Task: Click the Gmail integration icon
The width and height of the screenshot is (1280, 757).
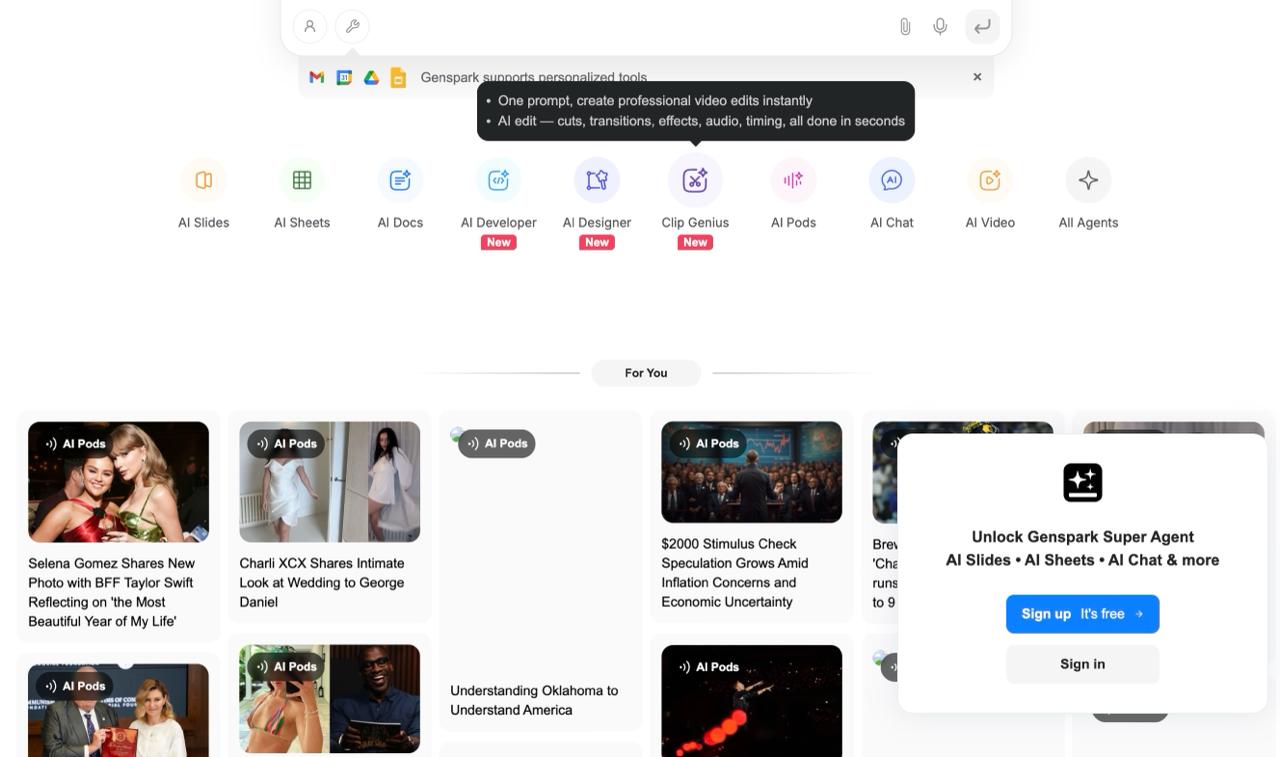Action: 316,77
